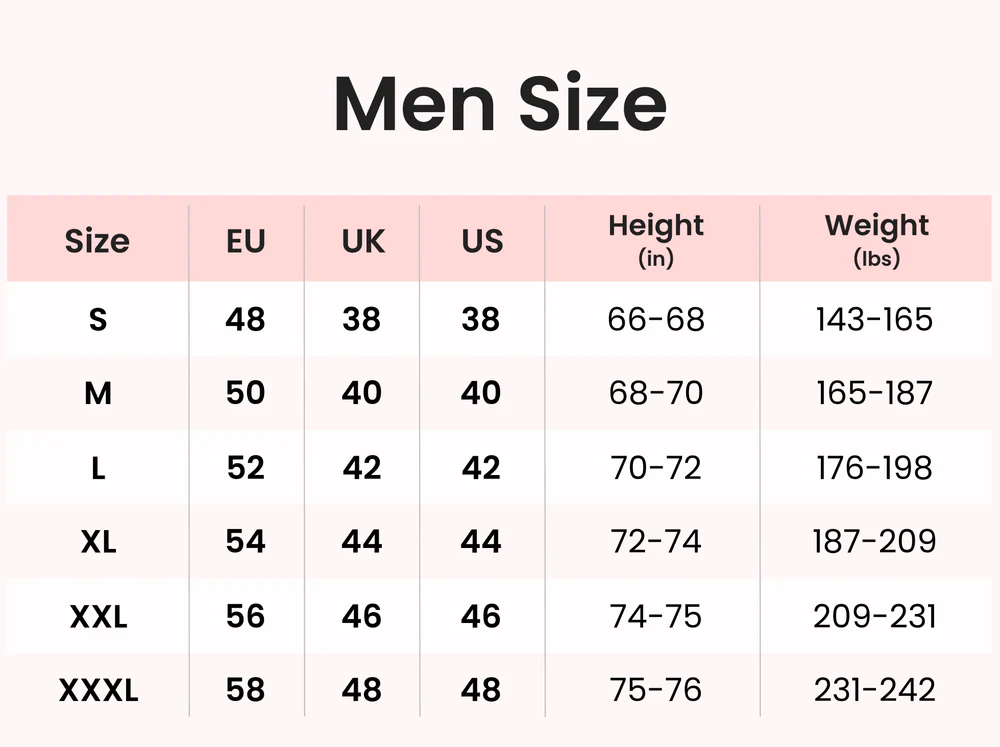
Task: Select the Size column header
Action: pos(97,241)
